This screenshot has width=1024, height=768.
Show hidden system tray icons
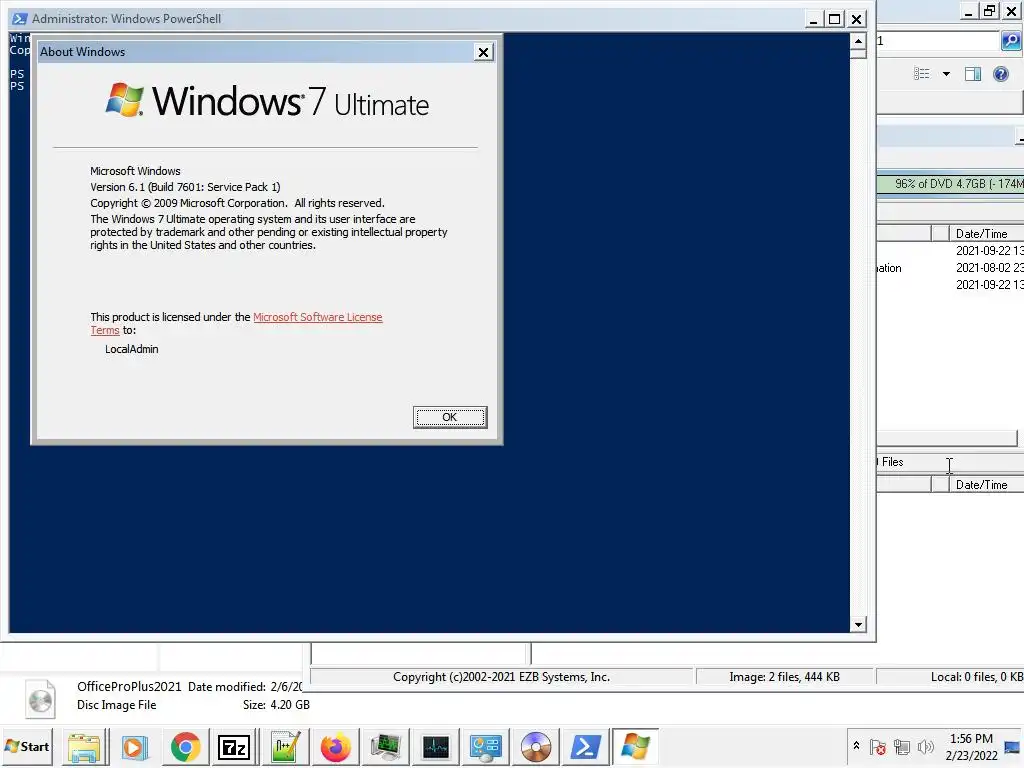point(856,746)
